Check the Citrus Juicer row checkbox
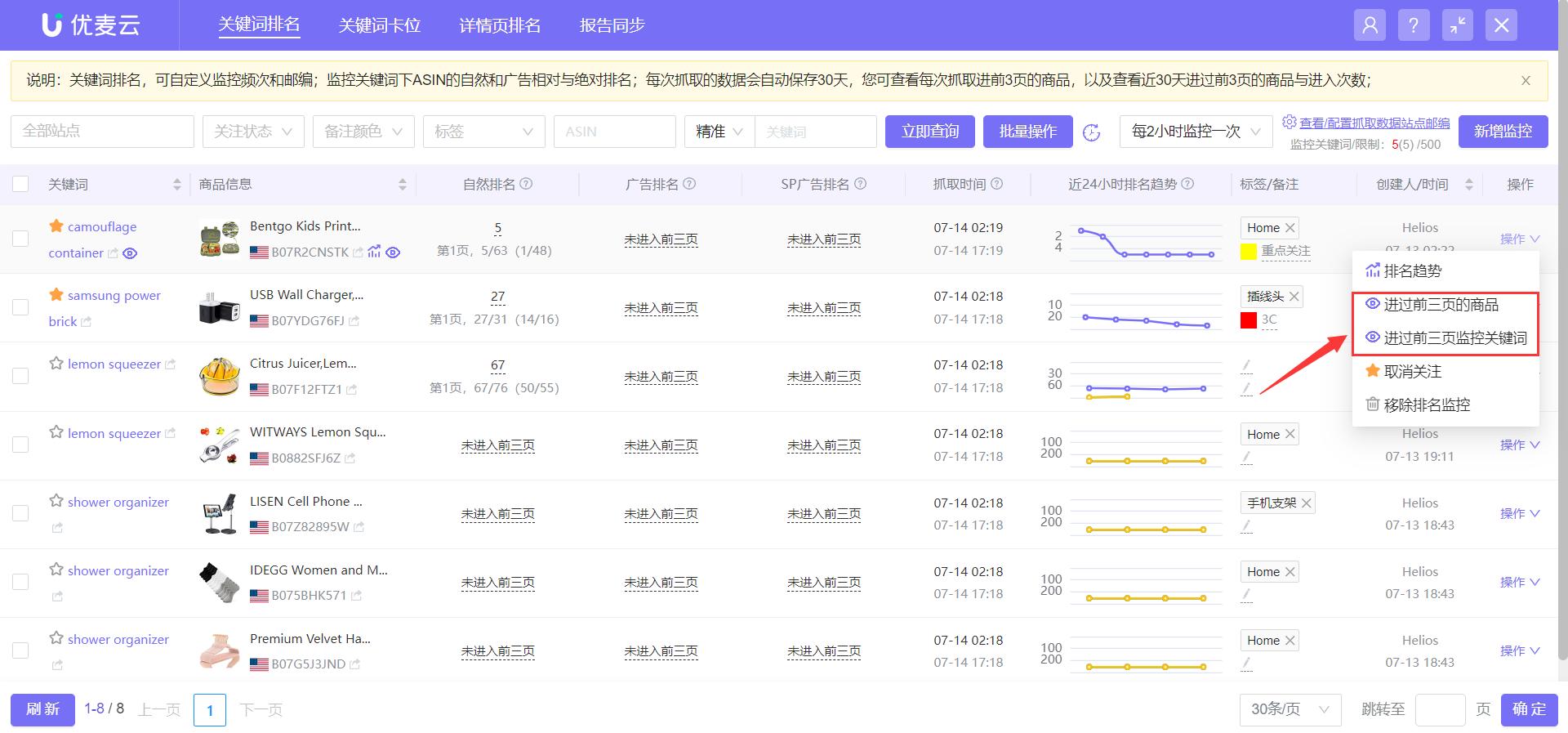Viewport: 1568px width, 733px height. [x=20, y=376]
